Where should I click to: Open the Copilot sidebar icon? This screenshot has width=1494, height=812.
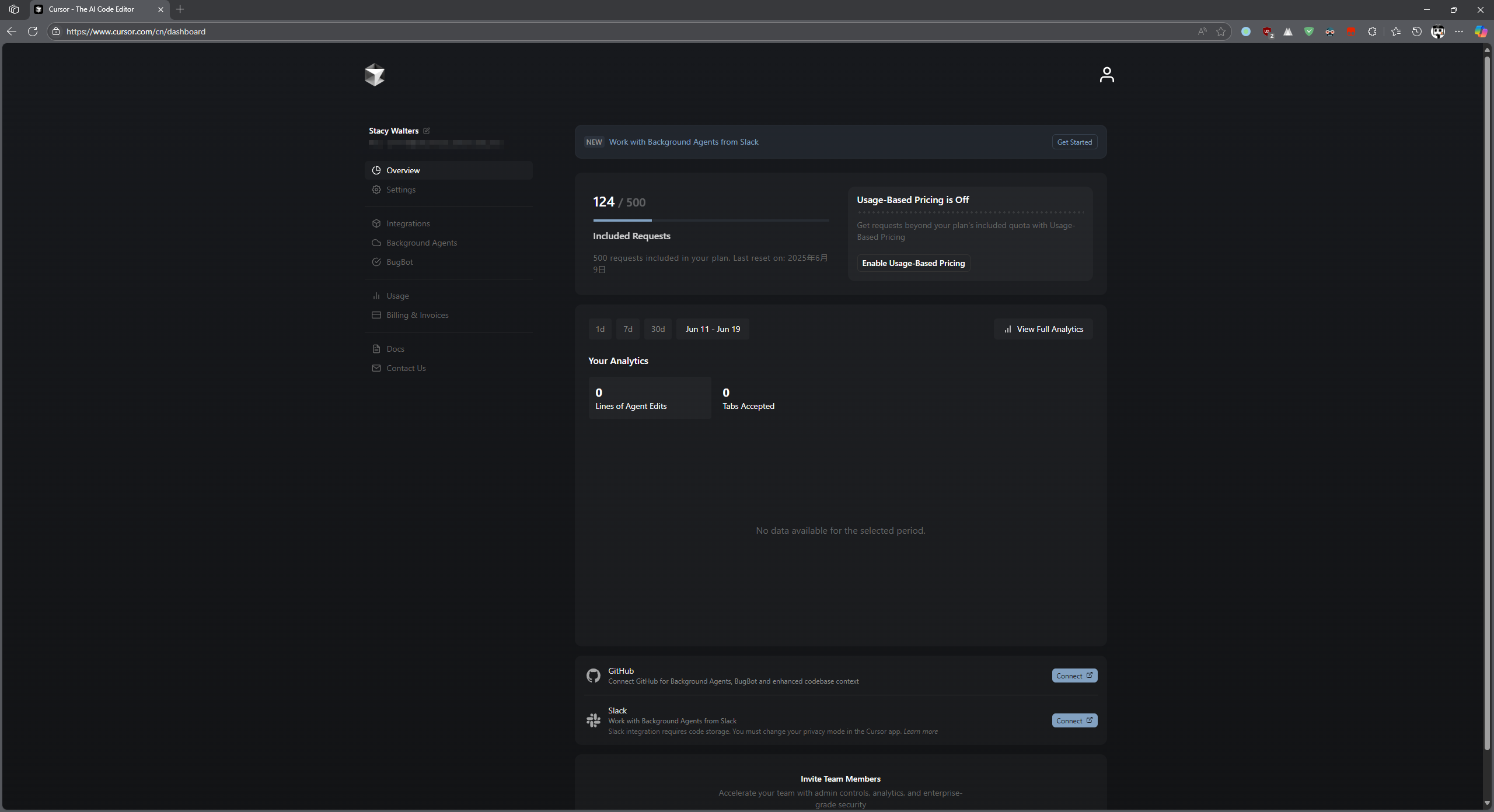pyautogui.click(x=1481, y=32)
